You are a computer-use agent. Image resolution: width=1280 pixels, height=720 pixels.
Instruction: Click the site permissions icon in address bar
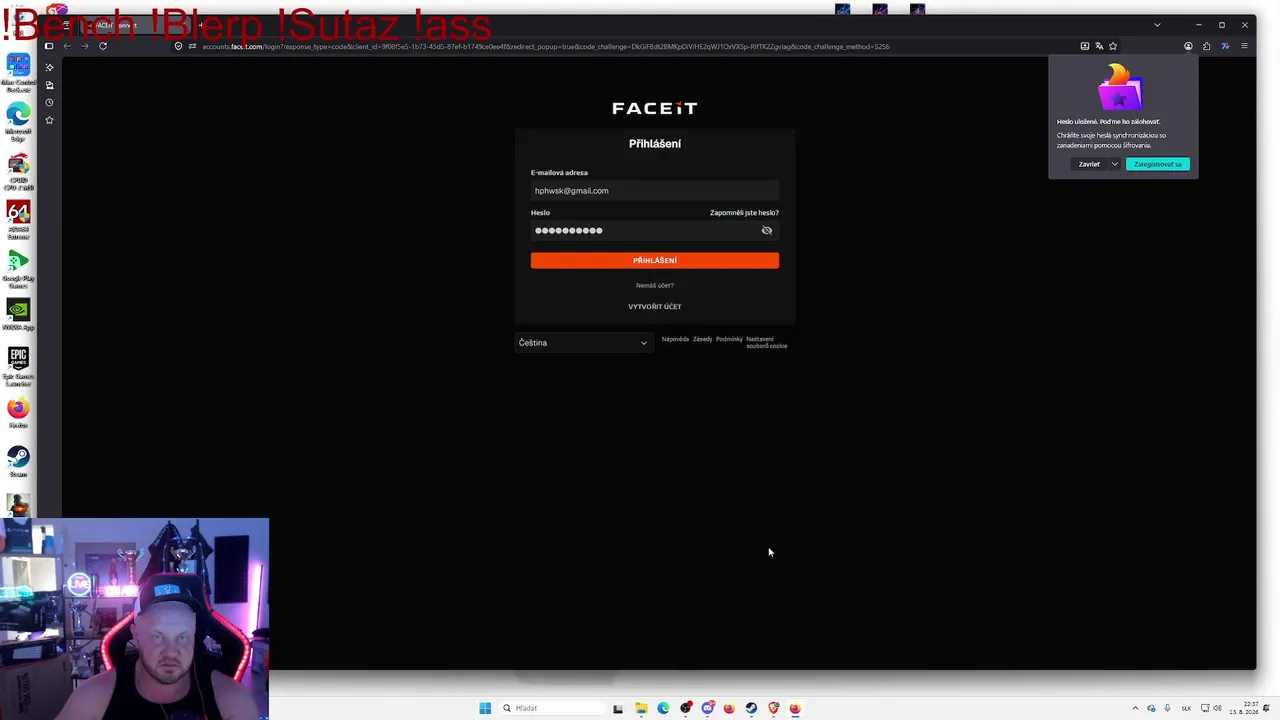coord(192,46)
